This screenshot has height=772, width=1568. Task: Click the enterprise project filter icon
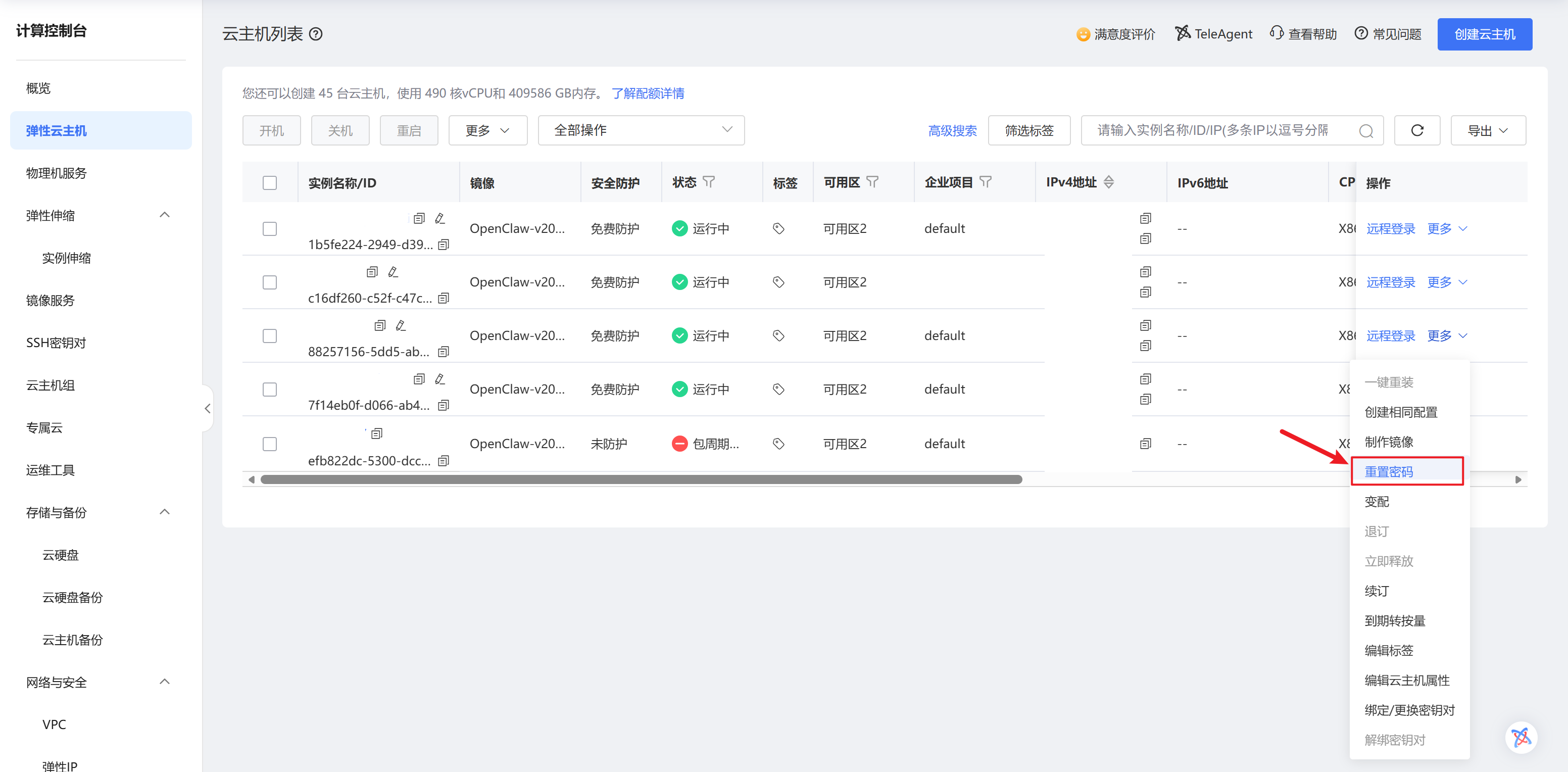(x=986, y=182)
